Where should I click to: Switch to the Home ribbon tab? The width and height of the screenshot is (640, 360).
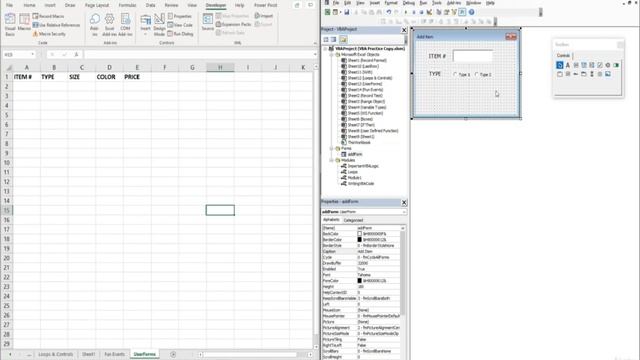click(x=29, y=5)
